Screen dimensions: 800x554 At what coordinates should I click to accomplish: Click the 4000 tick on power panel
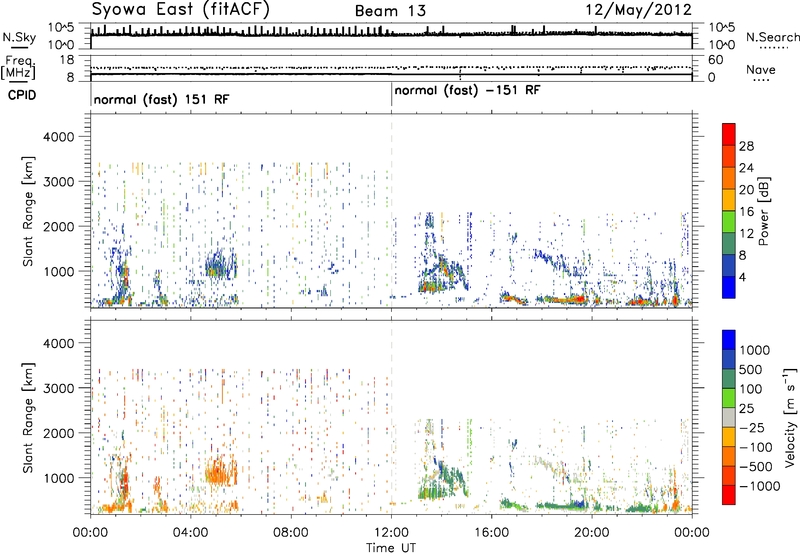coord(59,137)
